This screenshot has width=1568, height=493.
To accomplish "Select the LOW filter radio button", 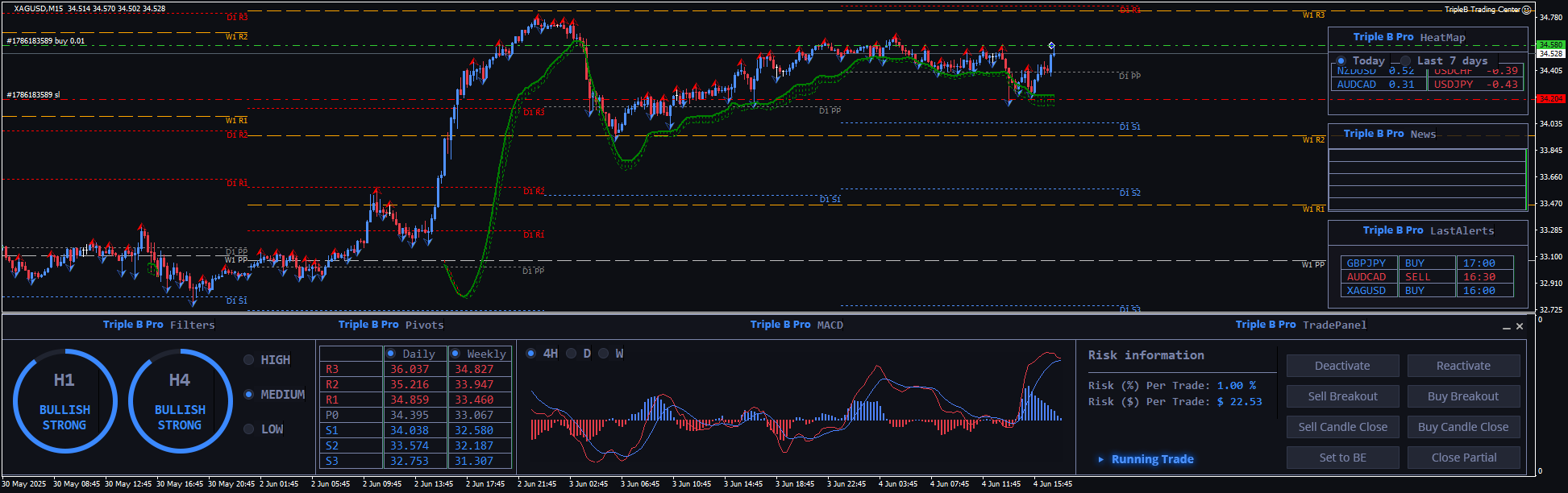I will [x=249, y=429].
